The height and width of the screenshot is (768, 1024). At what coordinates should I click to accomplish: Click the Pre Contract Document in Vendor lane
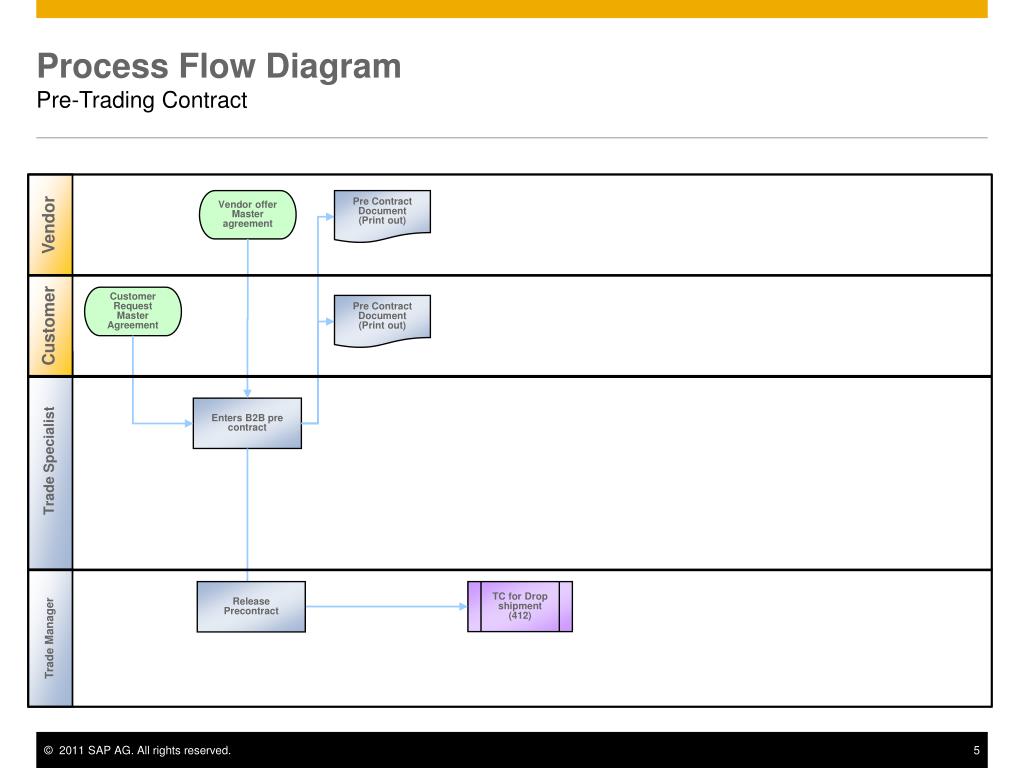tap(382, 216)
